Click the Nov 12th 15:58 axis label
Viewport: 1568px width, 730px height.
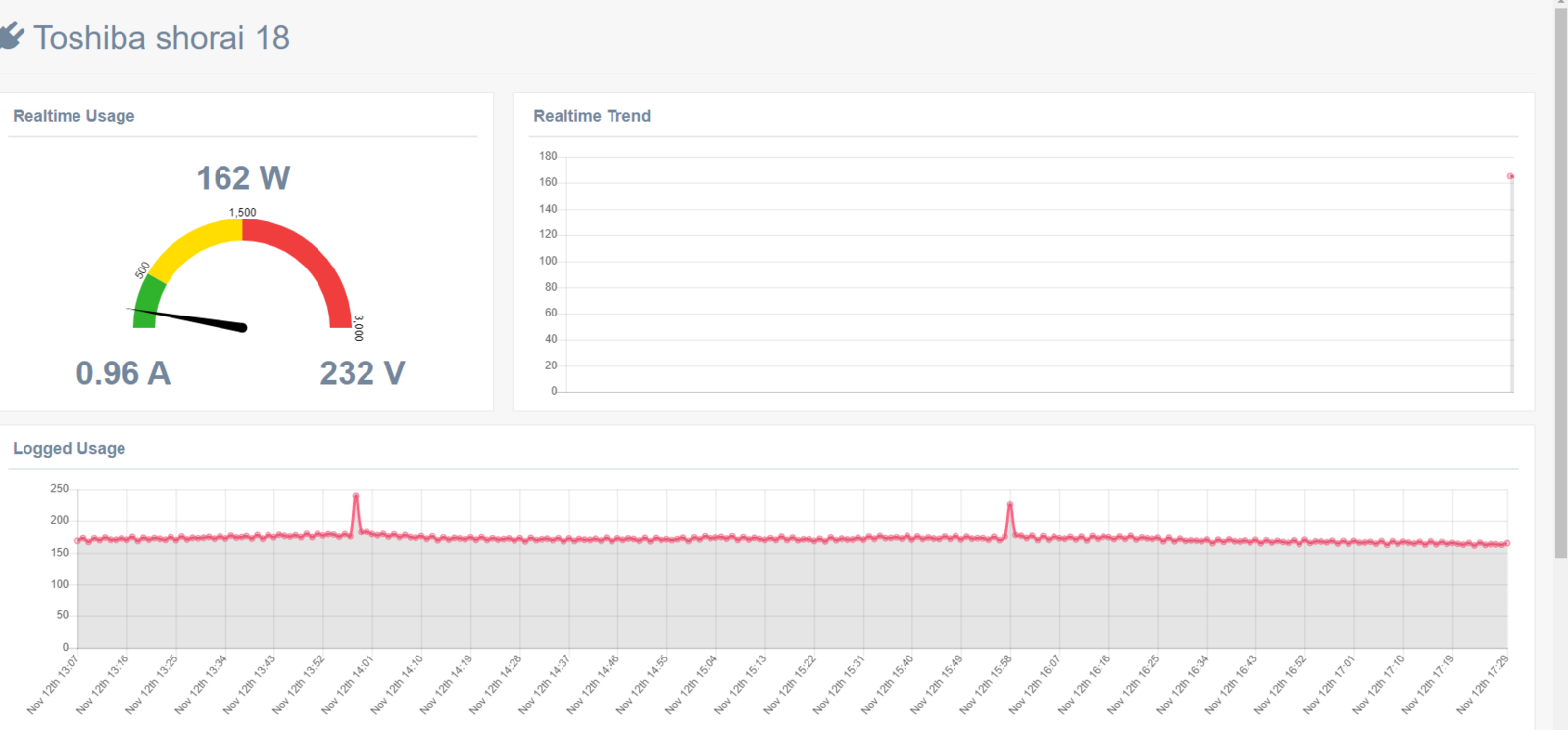pos(986,684)
